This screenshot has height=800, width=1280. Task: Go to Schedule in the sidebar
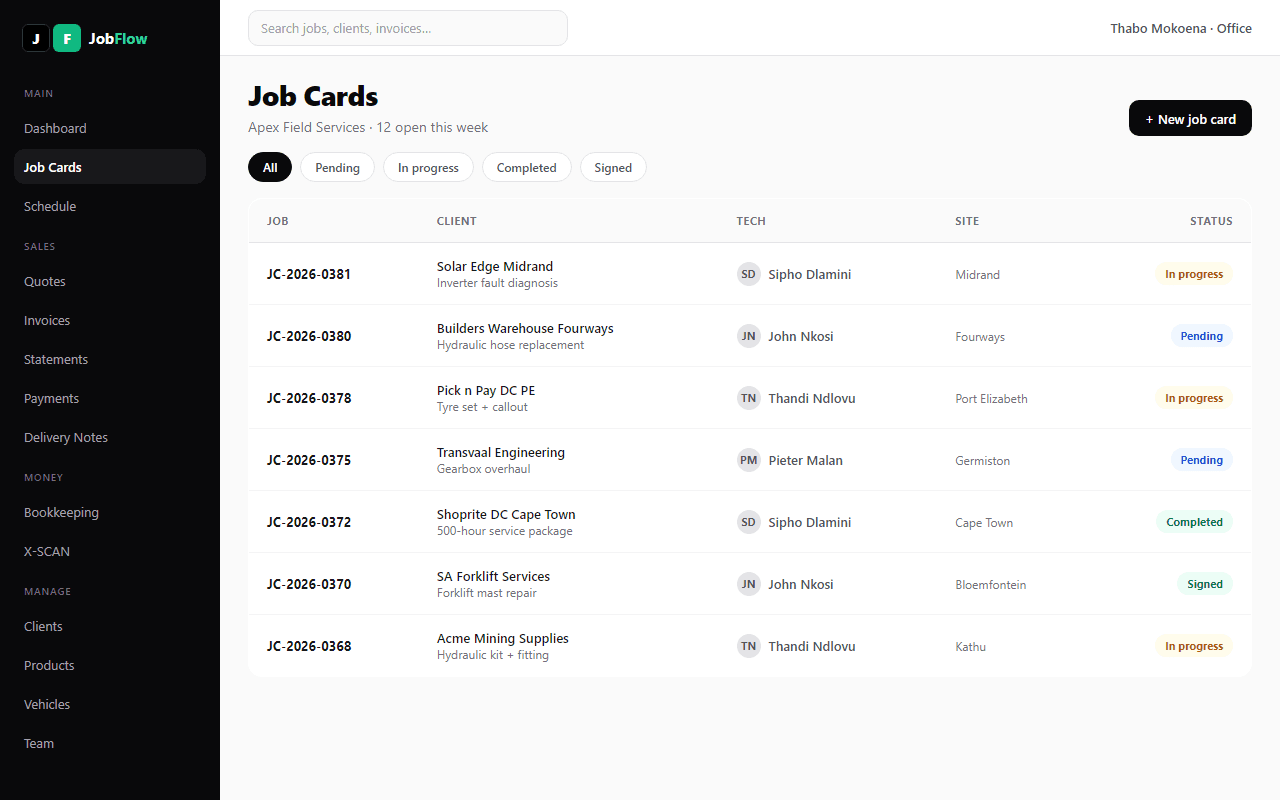(110, 206)
